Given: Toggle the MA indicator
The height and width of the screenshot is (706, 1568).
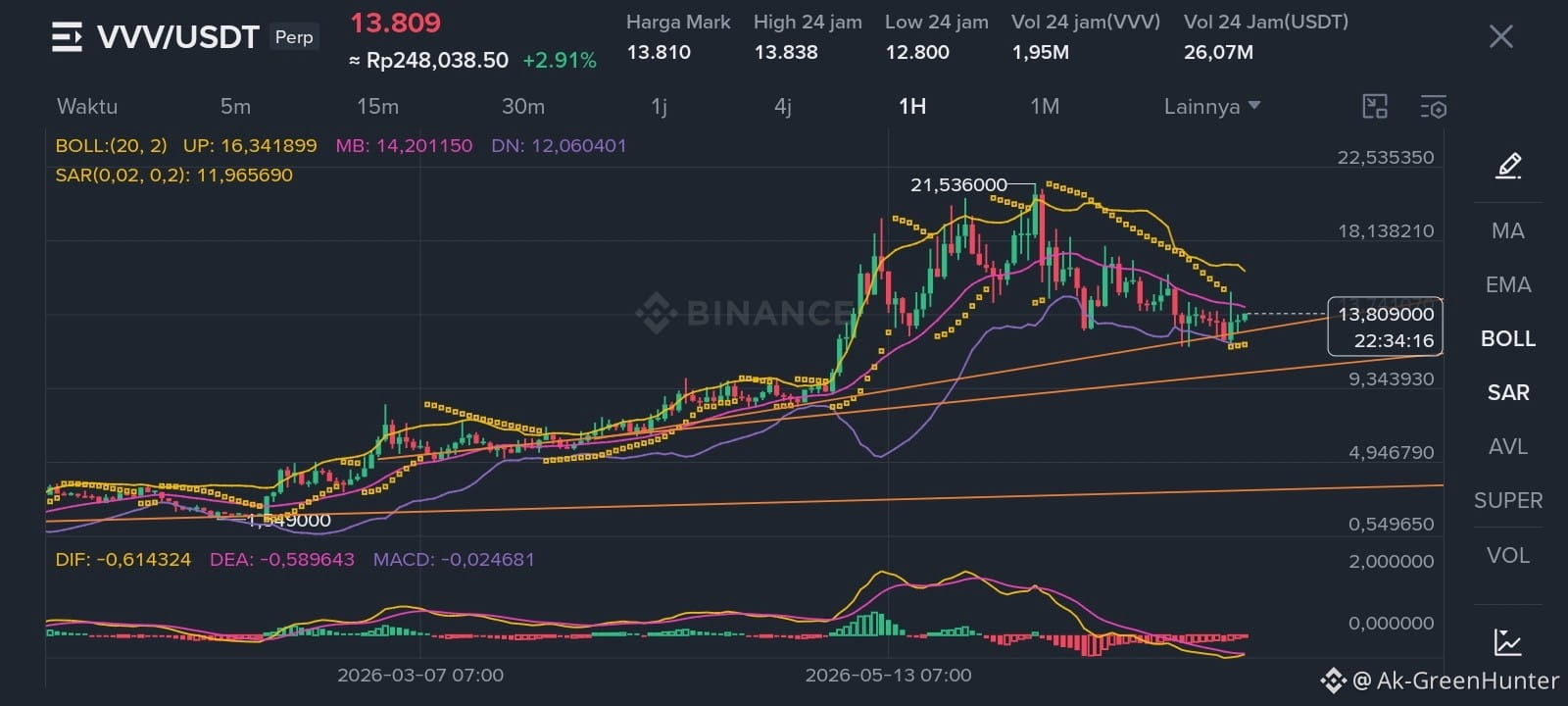Looking at the screenshot, I should [1507, 230].
